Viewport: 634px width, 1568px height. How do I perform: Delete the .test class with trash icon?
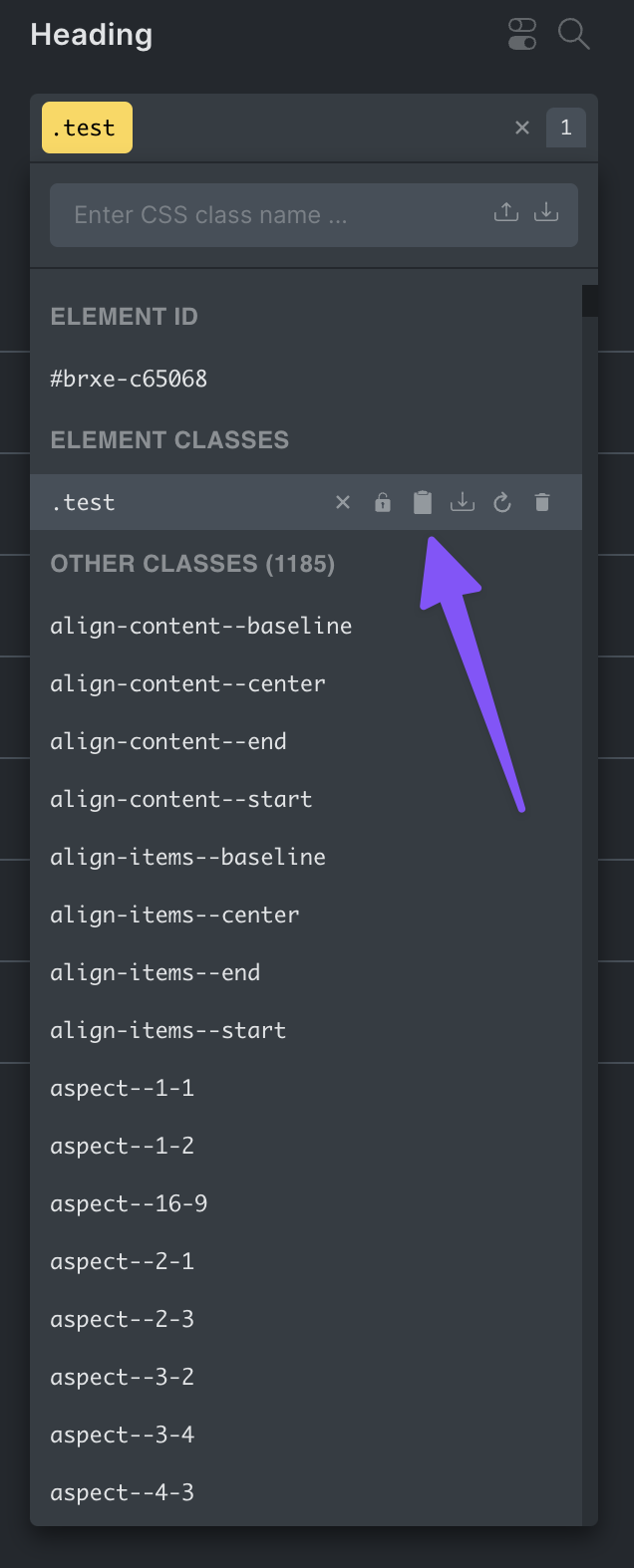(x=542, y=502)
